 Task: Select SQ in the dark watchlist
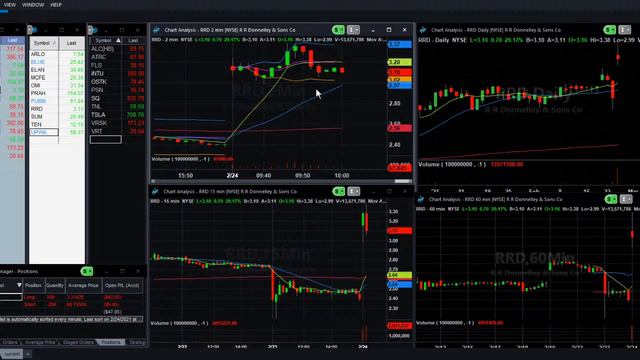pos(95,98)
